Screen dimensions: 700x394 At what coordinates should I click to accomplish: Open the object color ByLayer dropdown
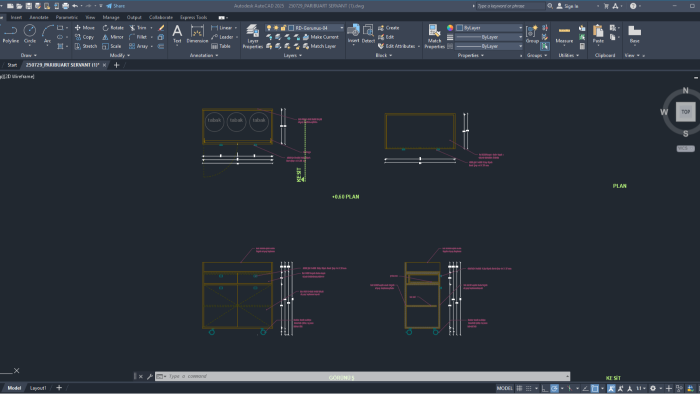click(489, 28)
